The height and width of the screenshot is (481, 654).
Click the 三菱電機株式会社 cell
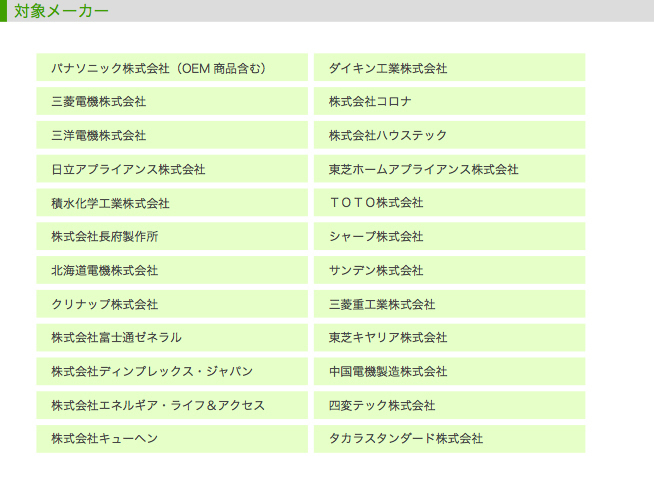[x=172, y=101]
